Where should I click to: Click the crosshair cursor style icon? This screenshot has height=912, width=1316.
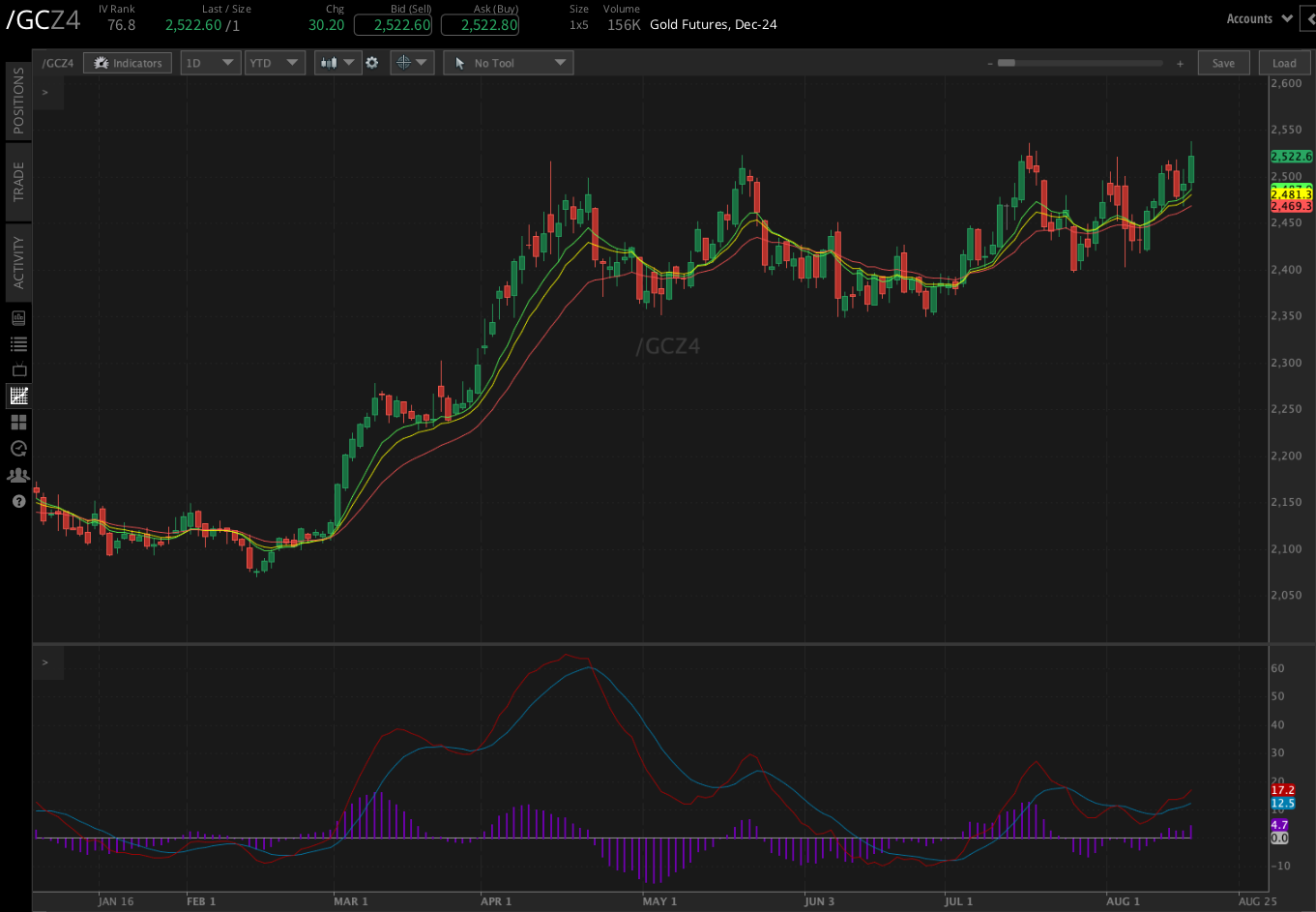pyautogui.click(x=402, y=62)
